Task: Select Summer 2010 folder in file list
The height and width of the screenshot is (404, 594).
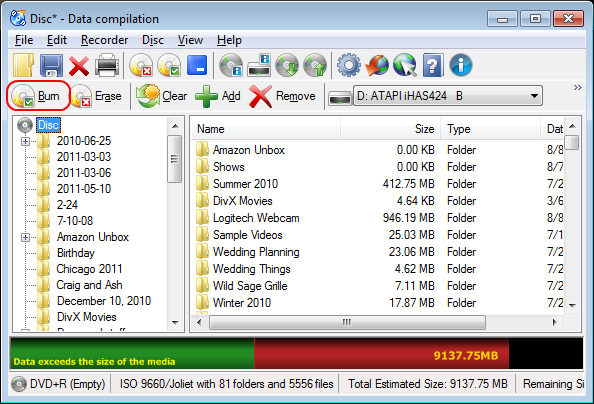Action: tap(245, 184)
